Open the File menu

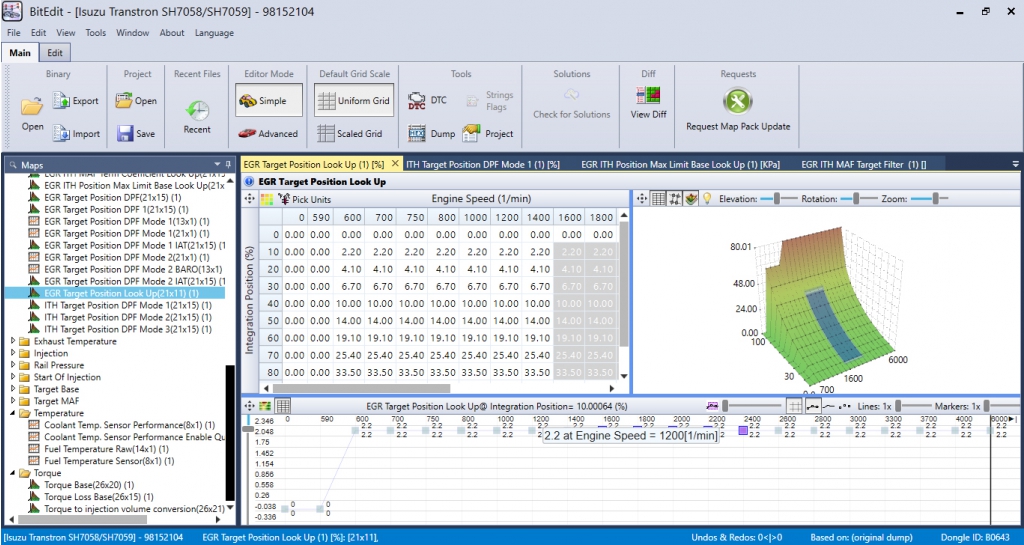tap(14, 33)
